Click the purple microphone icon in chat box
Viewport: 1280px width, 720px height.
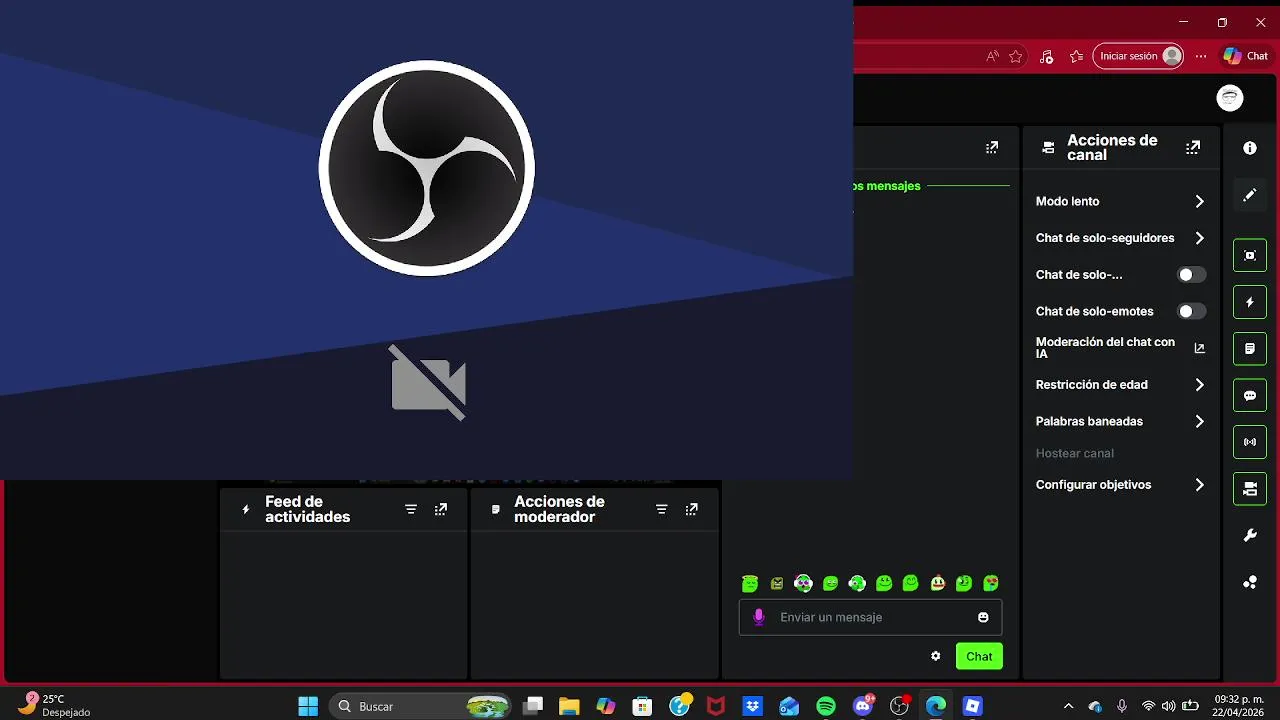[759, 617]
